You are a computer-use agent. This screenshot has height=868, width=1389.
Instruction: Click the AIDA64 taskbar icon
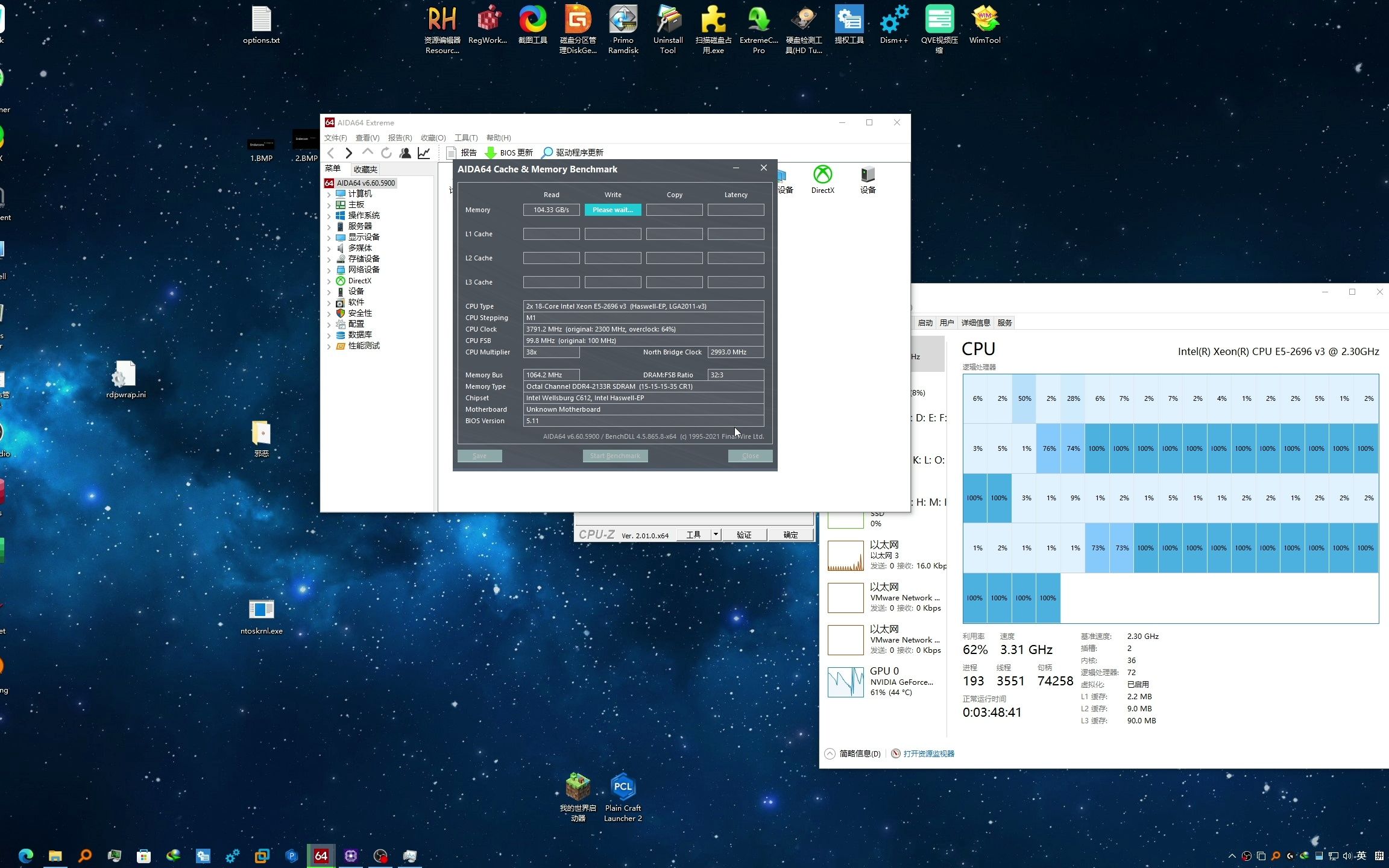(x=321, y=855)
